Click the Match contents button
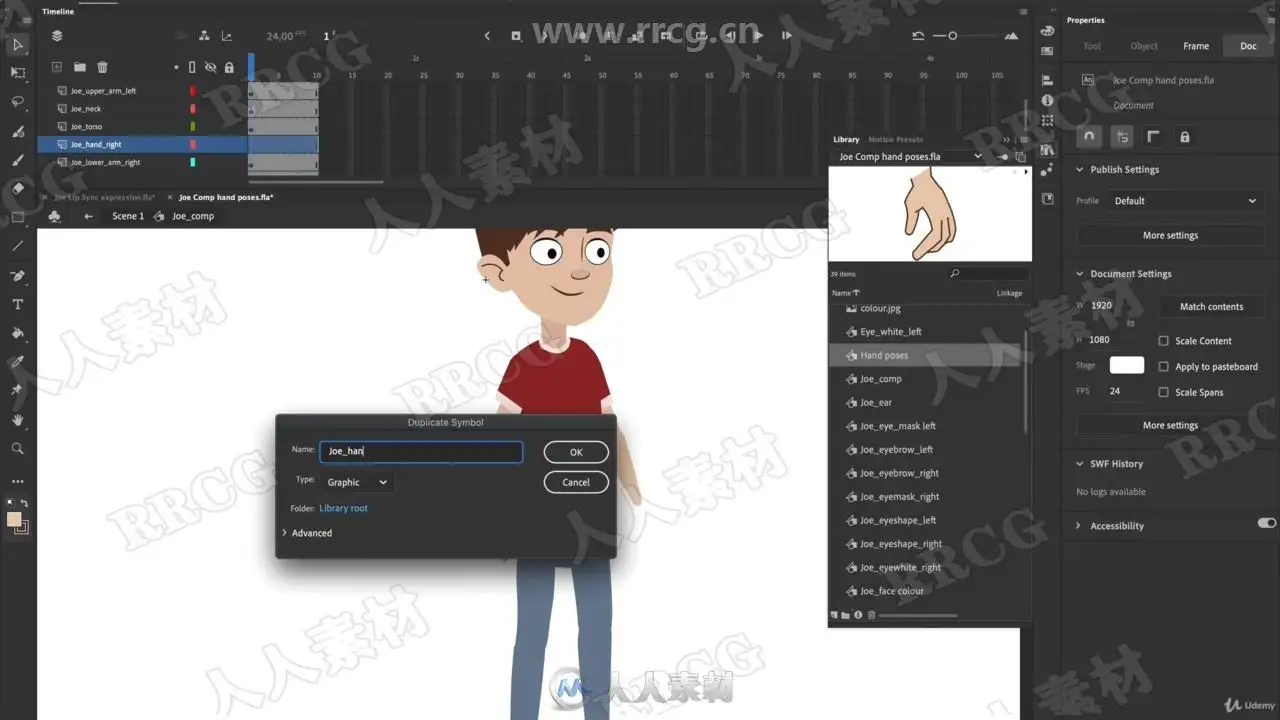The height and width of the screenshot is (720, 1280). click(1211, 307)
